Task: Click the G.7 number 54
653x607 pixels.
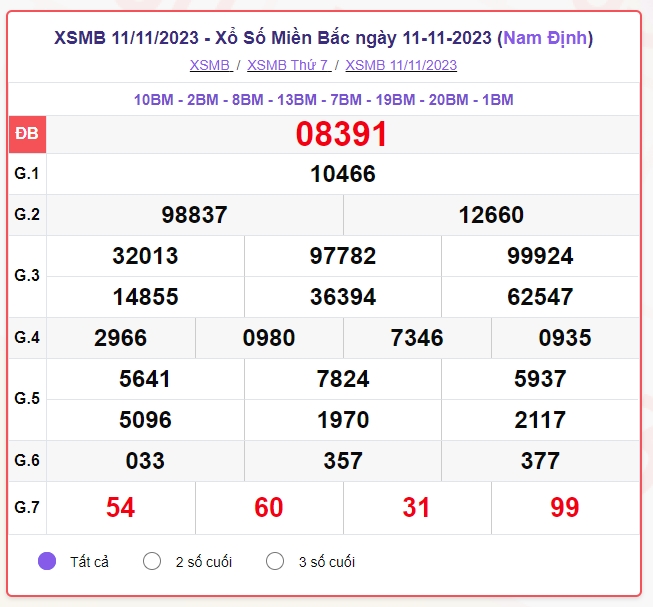Action: 120,507
